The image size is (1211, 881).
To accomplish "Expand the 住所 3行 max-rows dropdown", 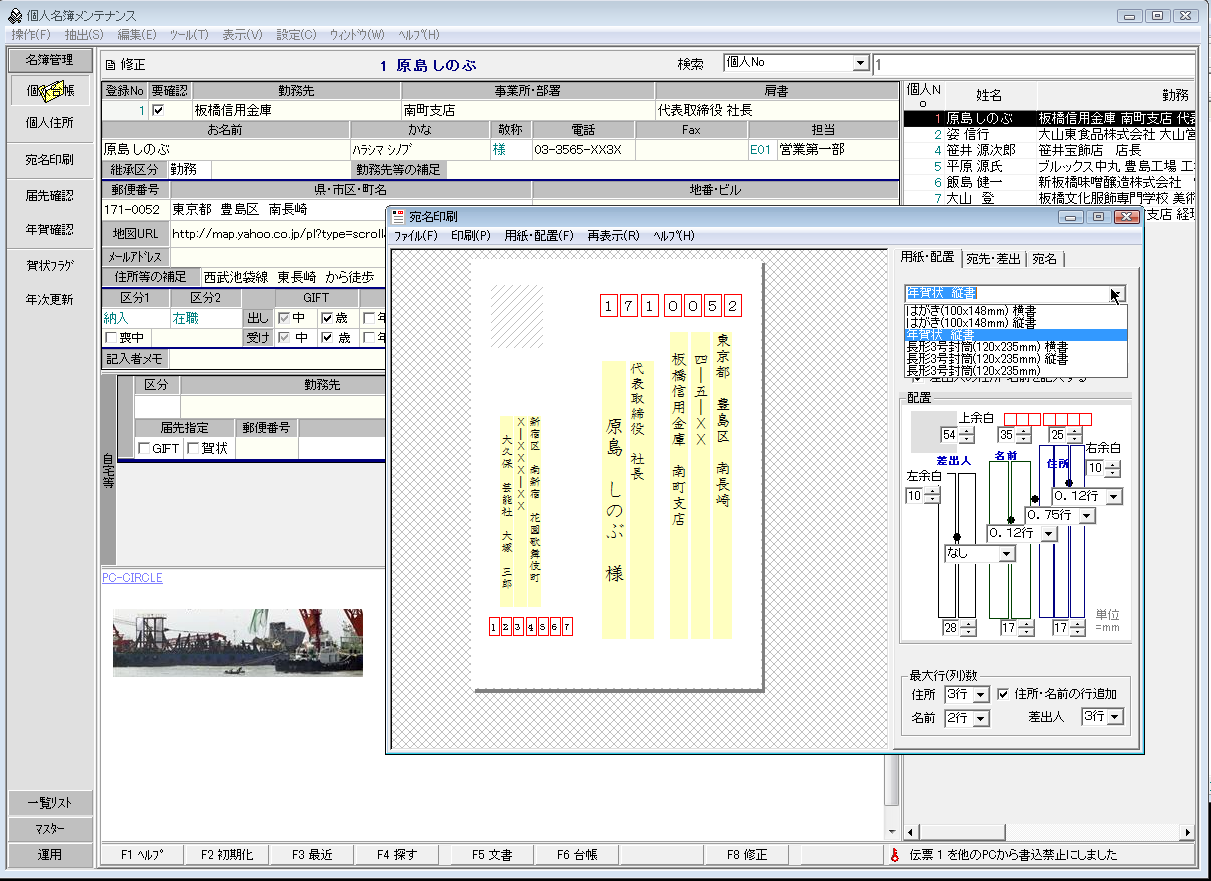I will [x=979, y=694].
